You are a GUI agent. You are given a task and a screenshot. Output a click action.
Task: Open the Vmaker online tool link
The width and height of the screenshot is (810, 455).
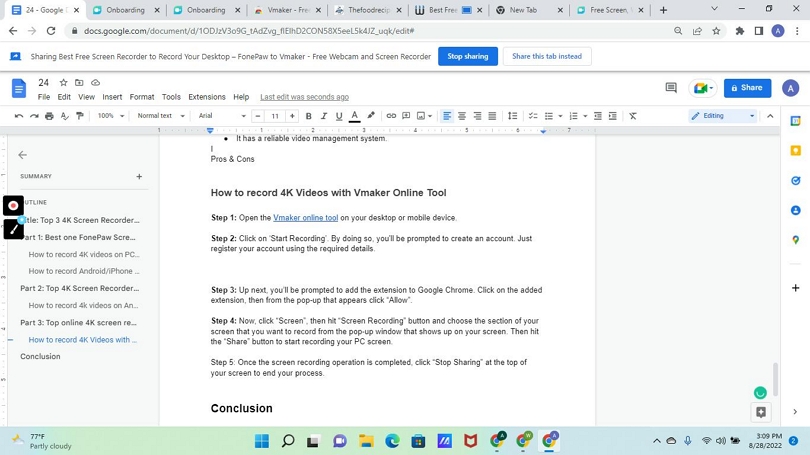click(305, 218)
